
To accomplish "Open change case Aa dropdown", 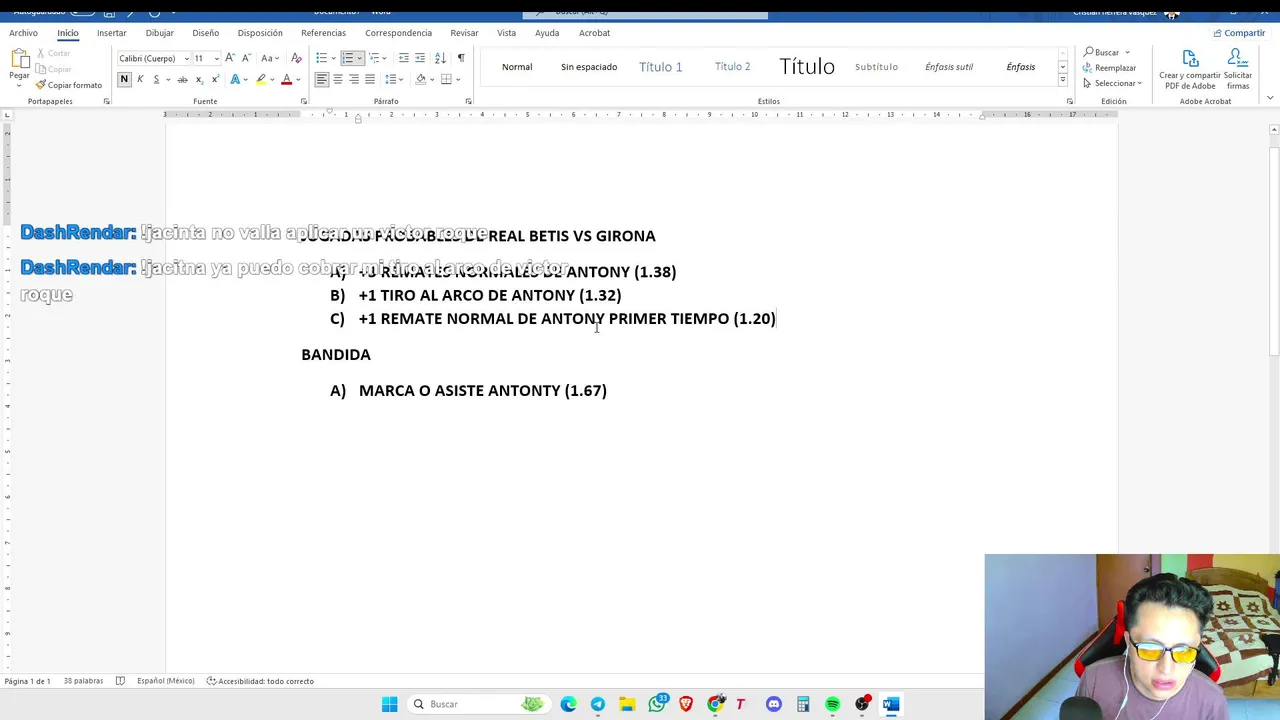I will tap(269, 58).
